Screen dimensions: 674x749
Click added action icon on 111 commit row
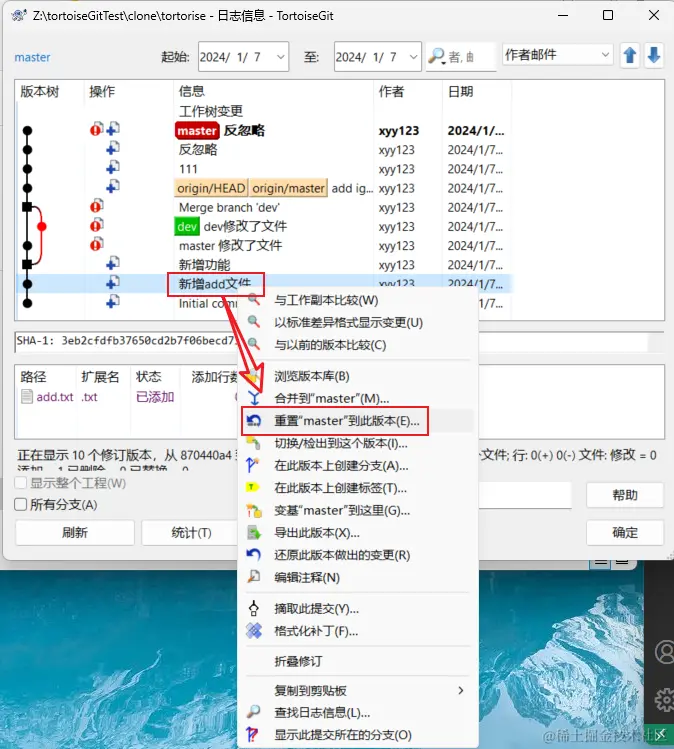pos(113,168)
